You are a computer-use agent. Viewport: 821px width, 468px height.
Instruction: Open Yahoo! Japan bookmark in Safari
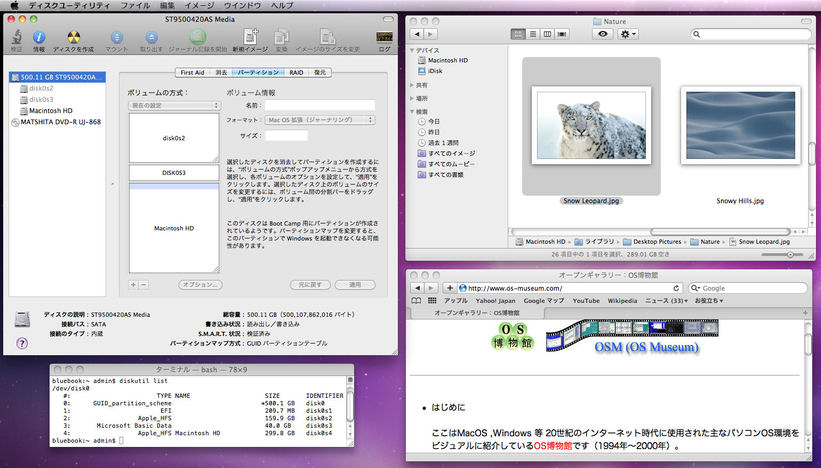495,300
